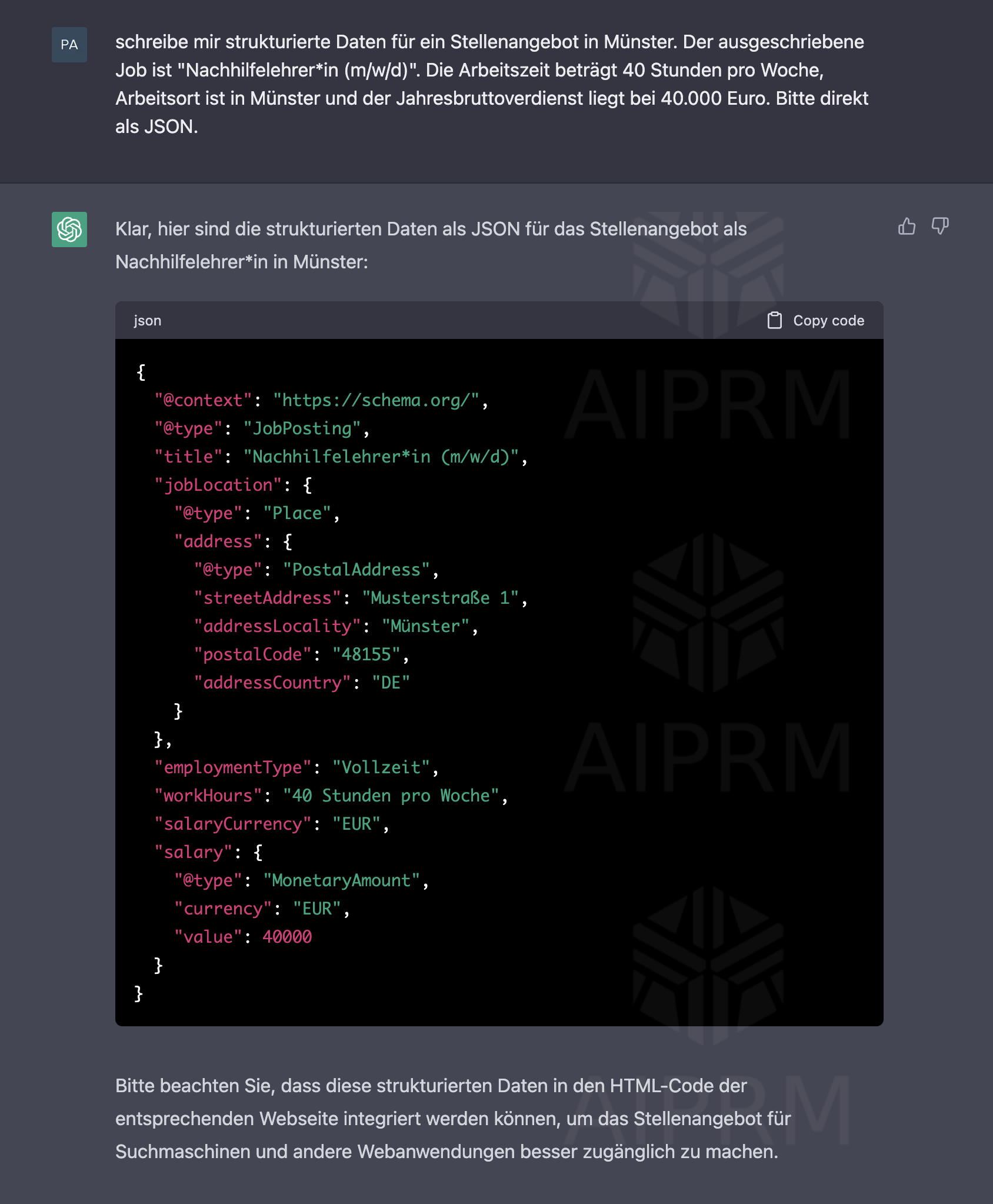The height and width of the screenshot is (1204, 993).
Task: Click the "@context" key in code
Action: coord(203,400)
